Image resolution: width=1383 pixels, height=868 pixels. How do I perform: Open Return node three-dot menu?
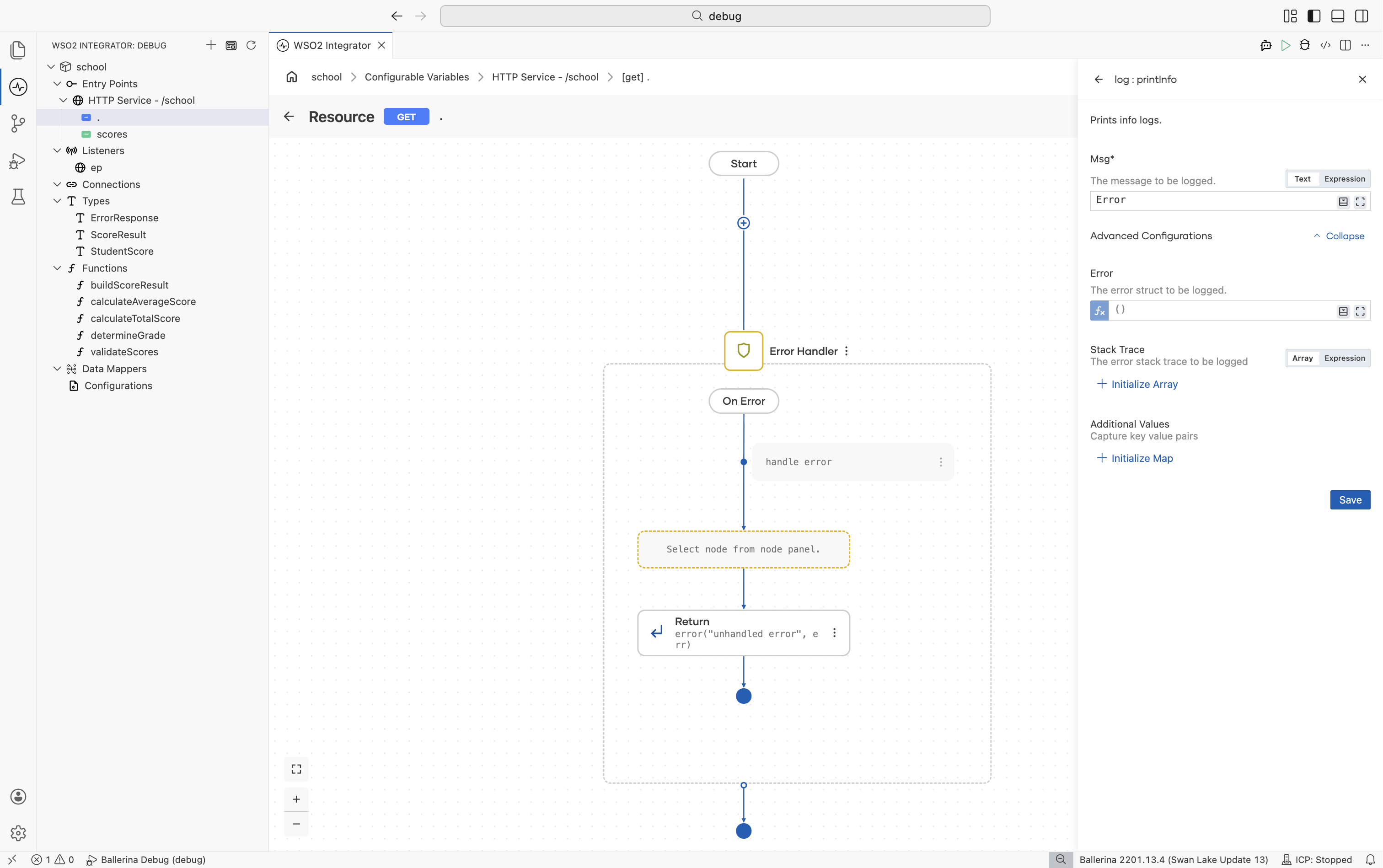coord(834,632)
